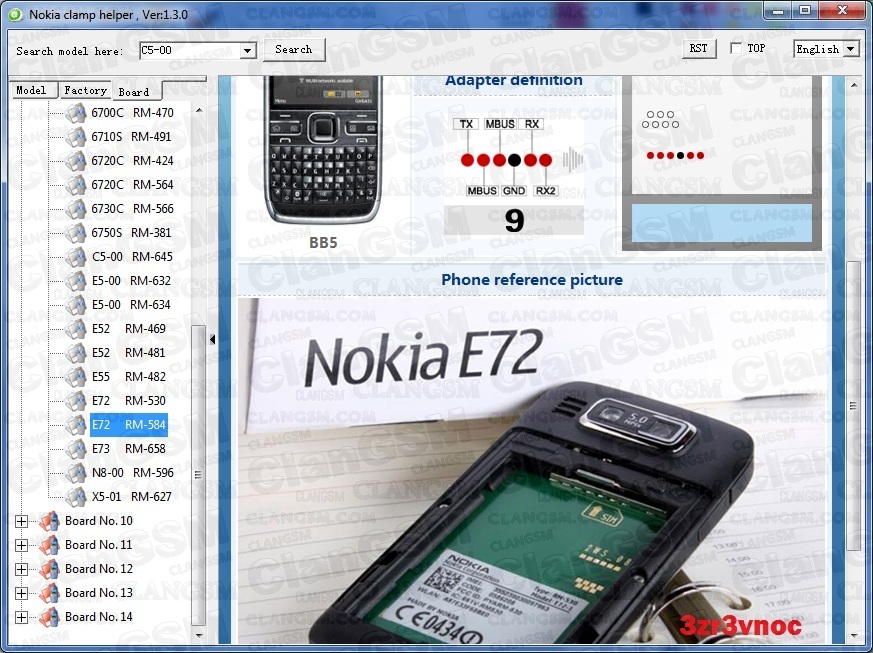The image size is (873, 653).
Task: Click the right panel scroll up arrow
Action: 854,85
